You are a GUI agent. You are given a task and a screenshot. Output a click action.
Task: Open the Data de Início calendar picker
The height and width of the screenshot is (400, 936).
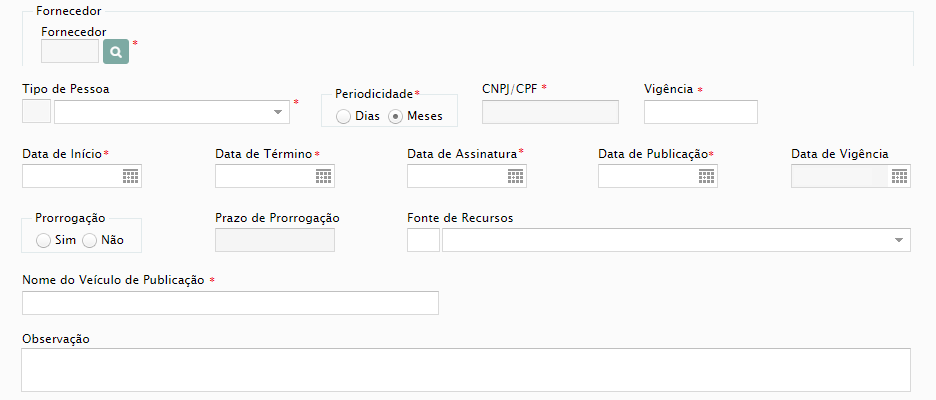click(131, 176)
